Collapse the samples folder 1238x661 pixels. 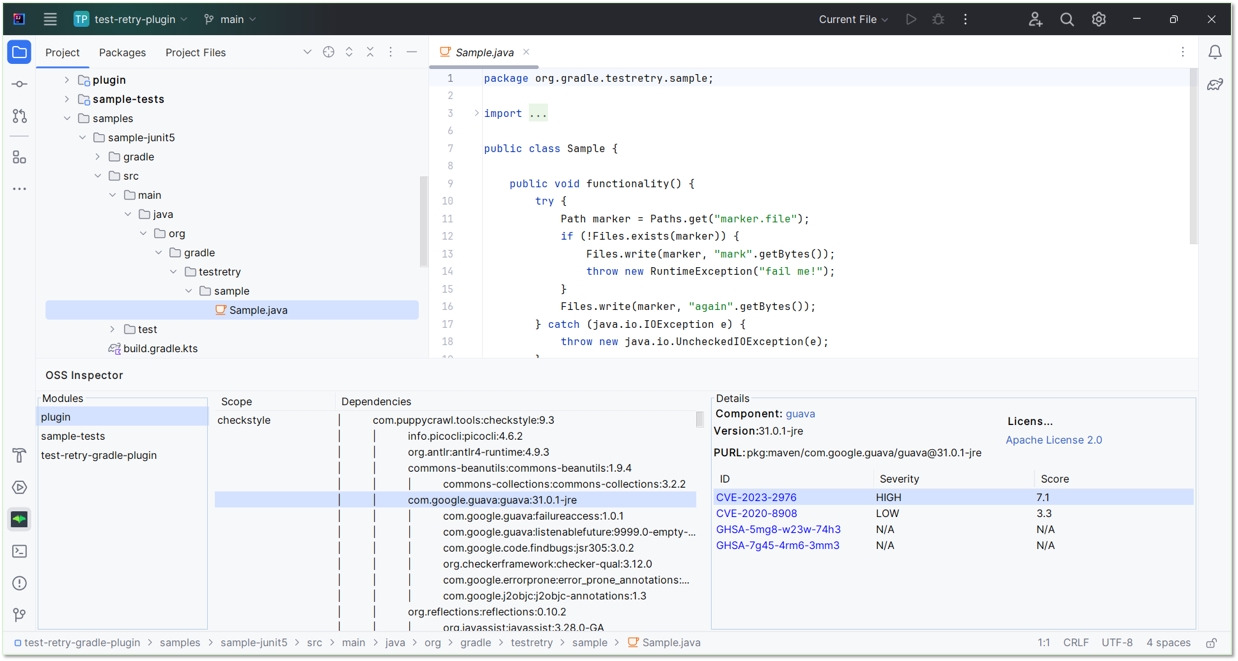pyautogui.click(x=67, y=118)
